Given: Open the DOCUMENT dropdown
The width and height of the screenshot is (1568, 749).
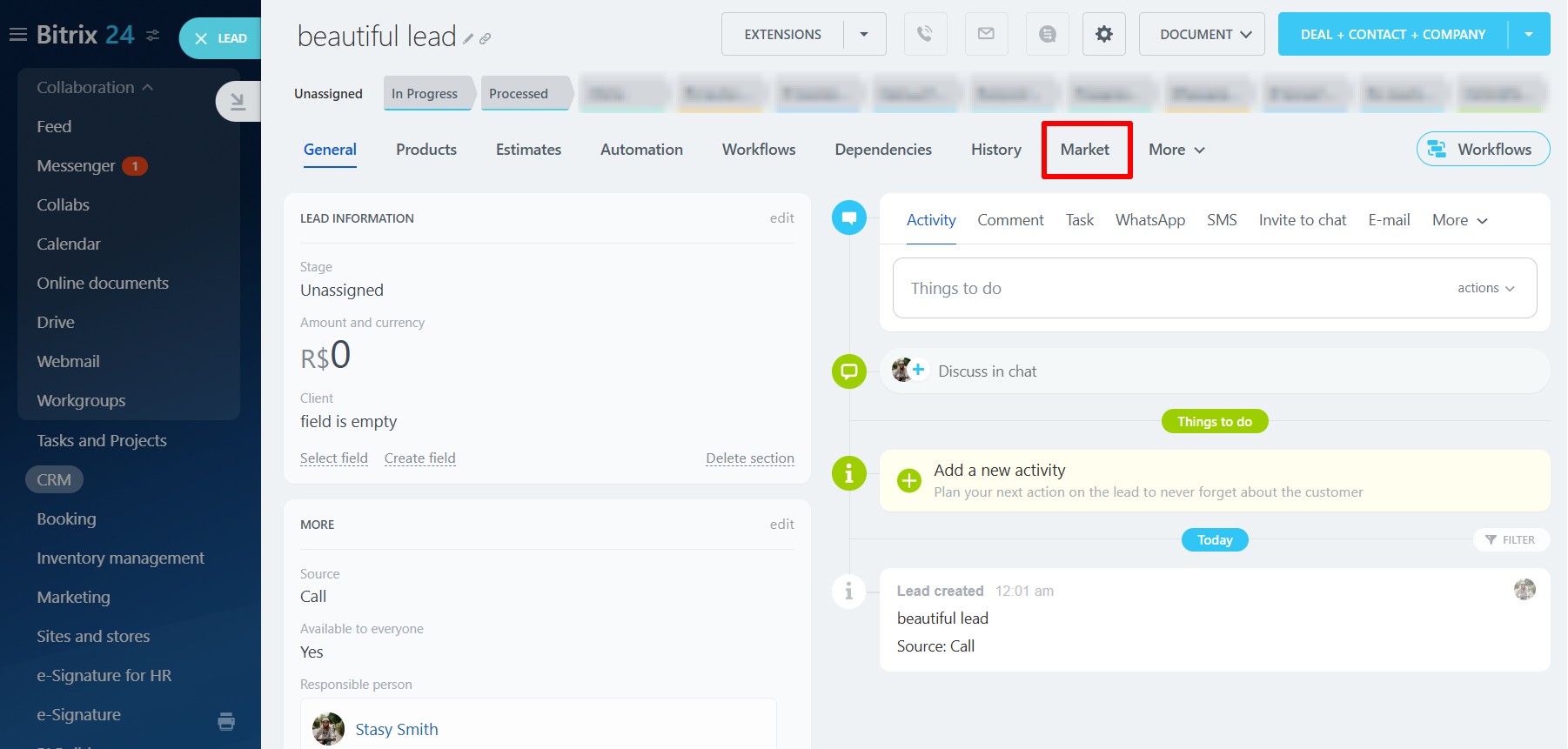Looking at the screenshot, I should (x=1201, y=34).
